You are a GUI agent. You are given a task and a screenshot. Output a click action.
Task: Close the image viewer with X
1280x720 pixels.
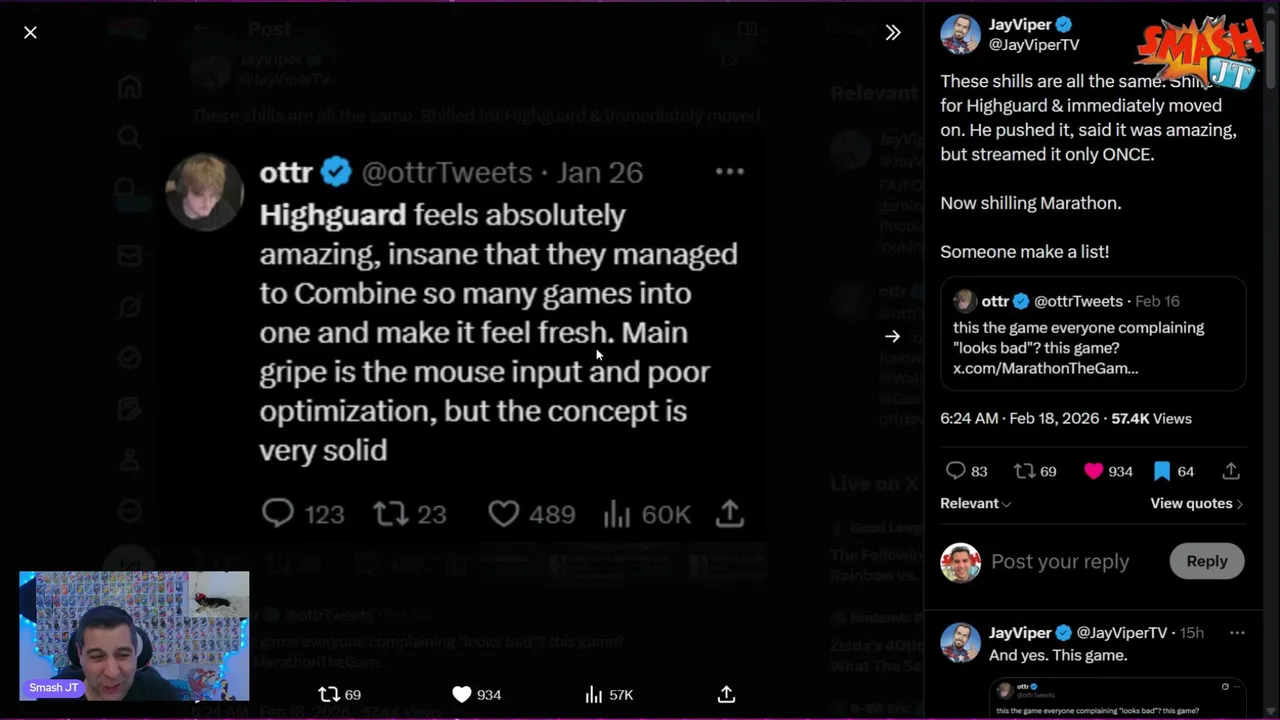tap(30, 32)
